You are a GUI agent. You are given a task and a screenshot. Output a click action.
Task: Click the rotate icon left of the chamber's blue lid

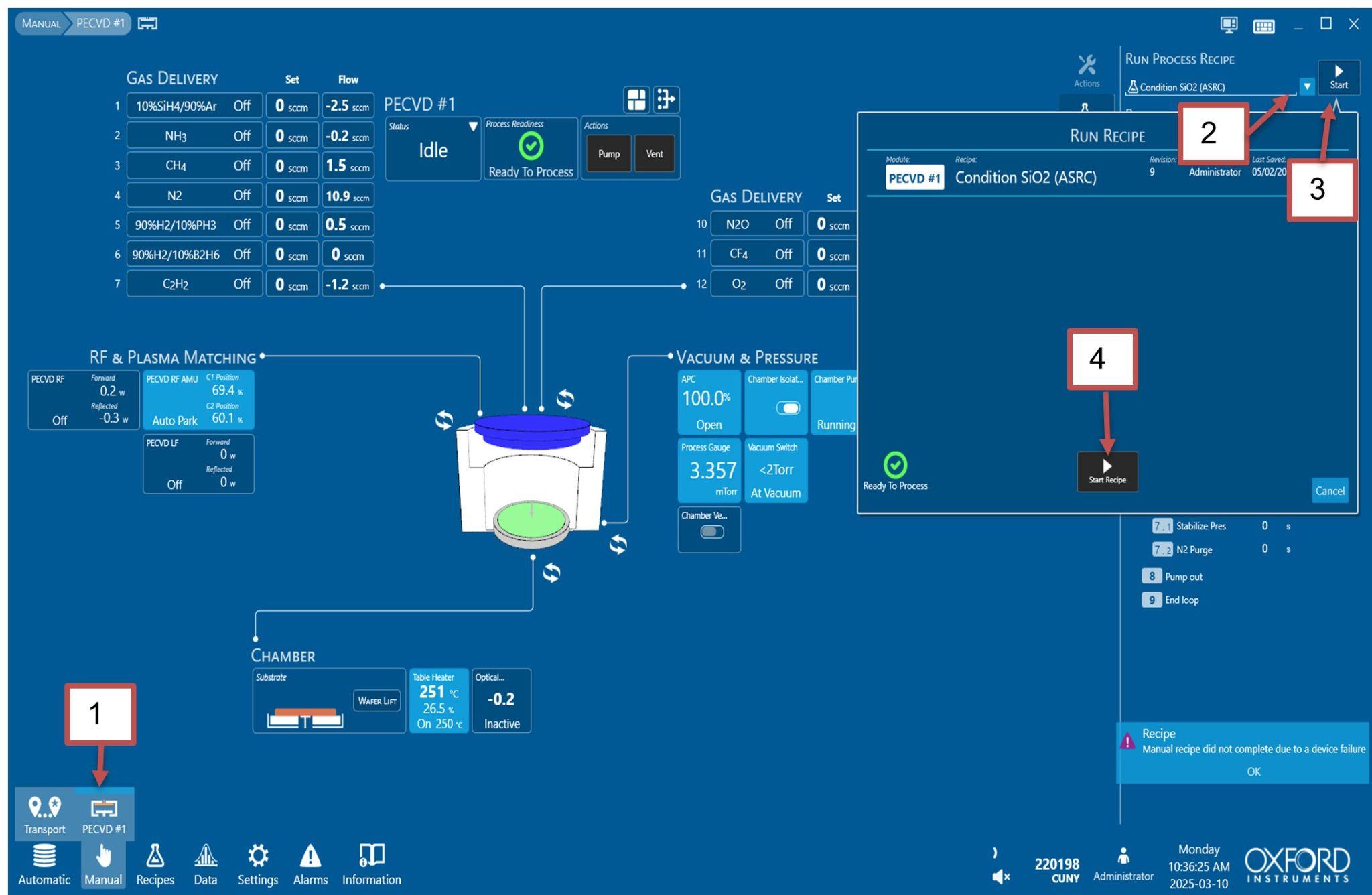point(443,421)
